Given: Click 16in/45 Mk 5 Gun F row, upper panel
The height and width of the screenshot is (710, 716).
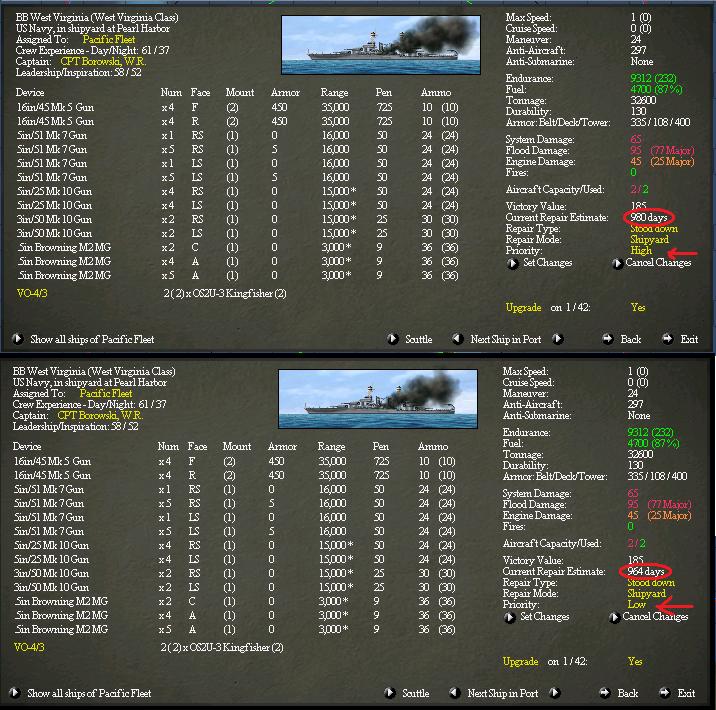Looking at the screenshot, I should 237,107.
